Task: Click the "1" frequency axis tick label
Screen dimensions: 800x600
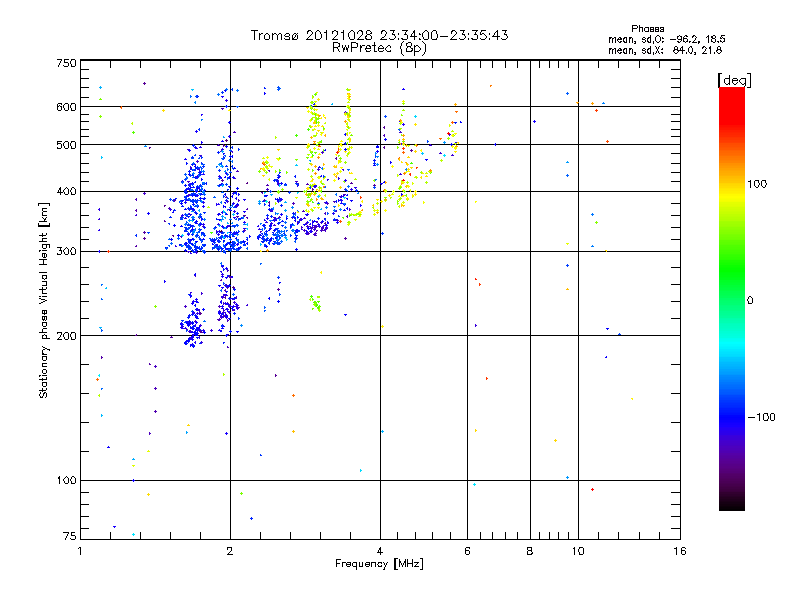Action: point(80,551)
